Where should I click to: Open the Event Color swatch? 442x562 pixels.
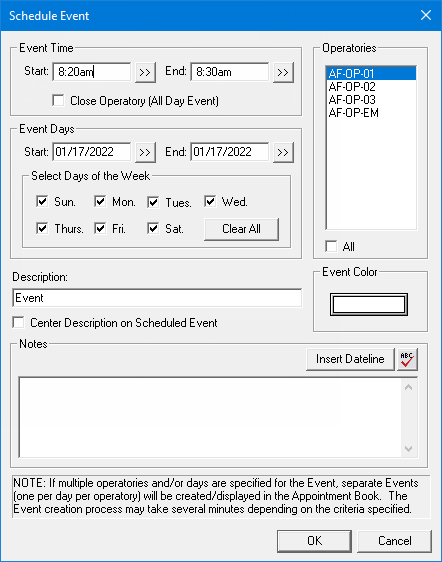click(x=369, y=305)
